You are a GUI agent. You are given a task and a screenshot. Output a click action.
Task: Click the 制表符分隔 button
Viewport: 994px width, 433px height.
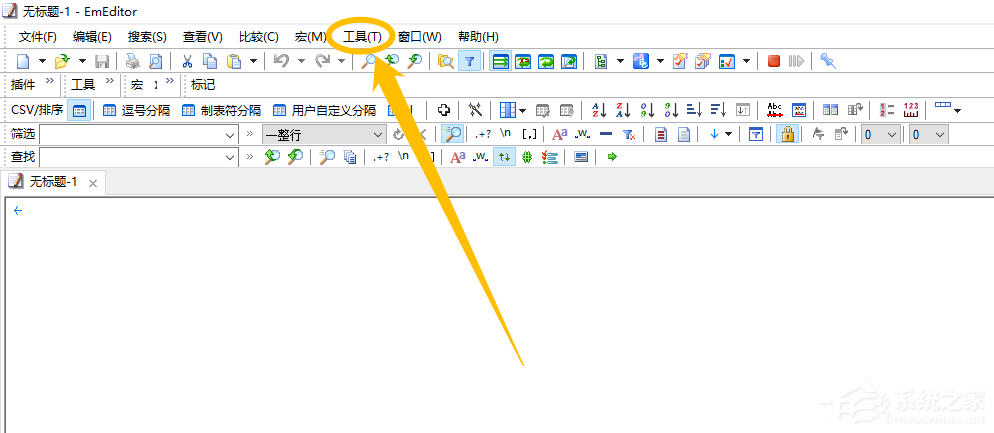pyautogui.click(x=221, y=110)
